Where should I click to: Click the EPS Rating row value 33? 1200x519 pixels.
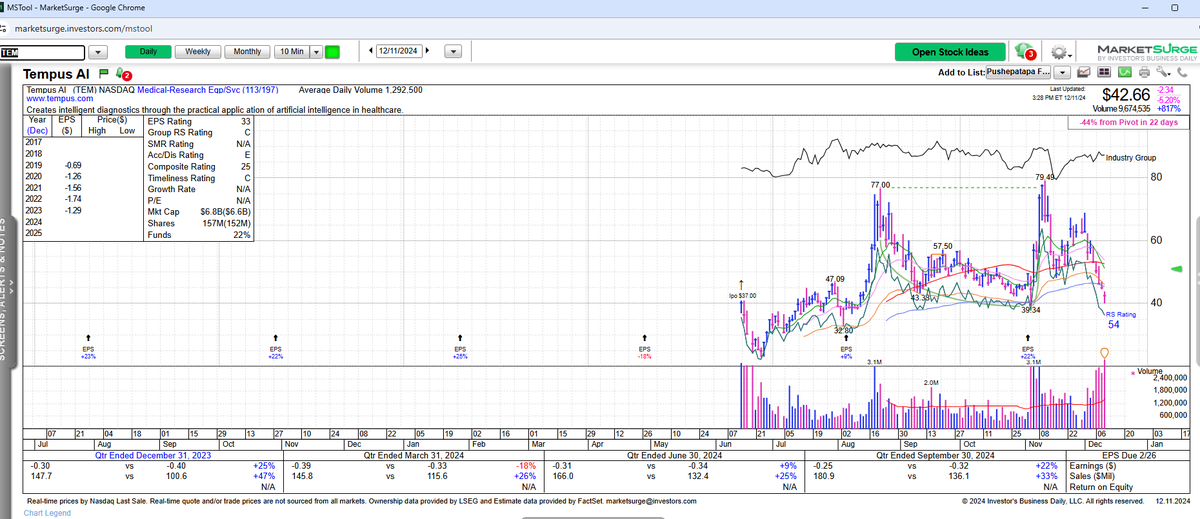coord(245,122)
